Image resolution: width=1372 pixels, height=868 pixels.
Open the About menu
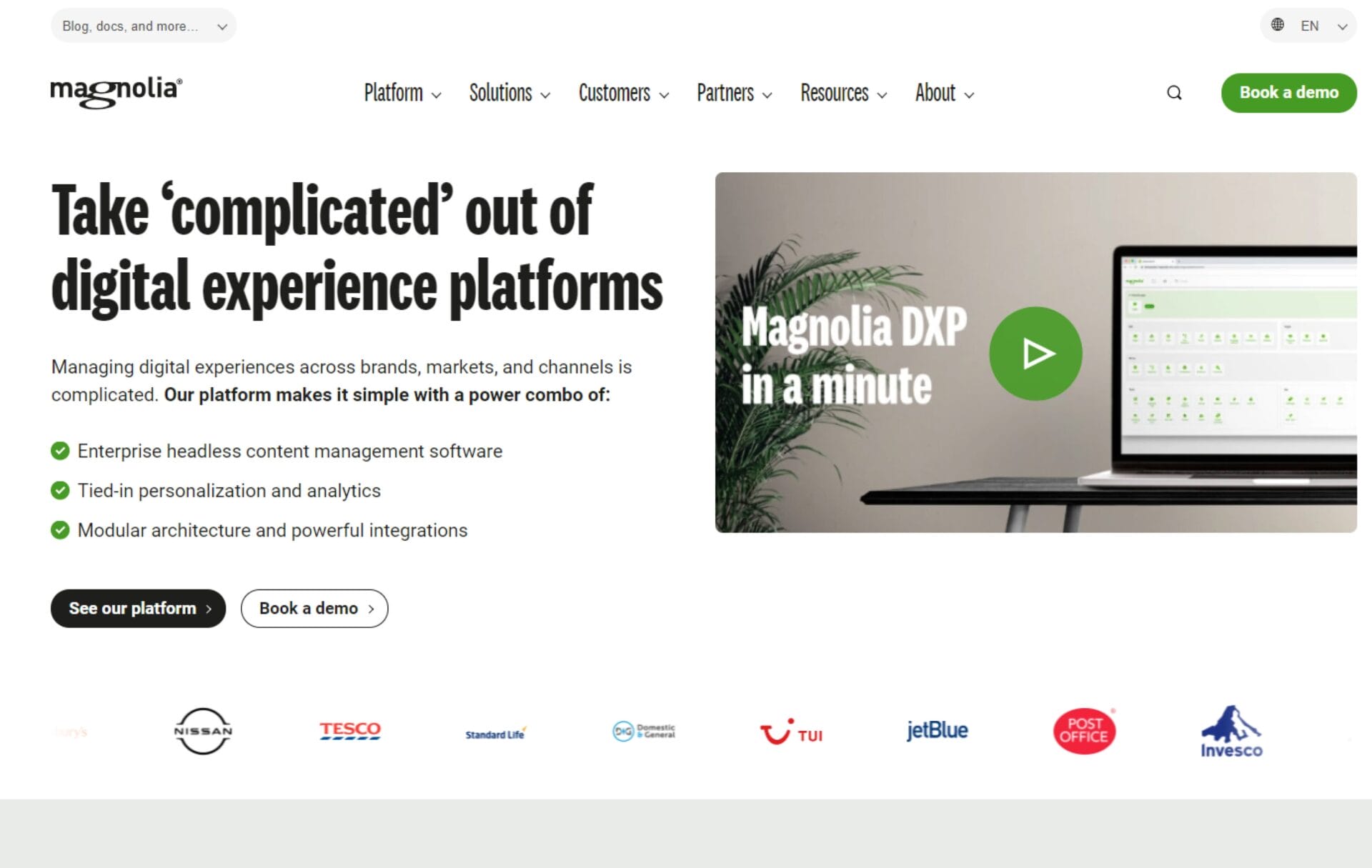pyautogui.click(x=945, y=93)
